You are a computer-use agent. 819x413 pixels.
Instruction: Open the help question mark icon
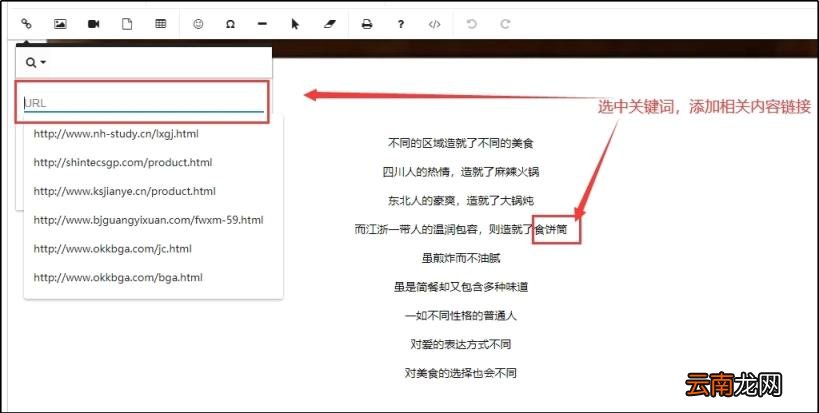(x=401, y=24)
